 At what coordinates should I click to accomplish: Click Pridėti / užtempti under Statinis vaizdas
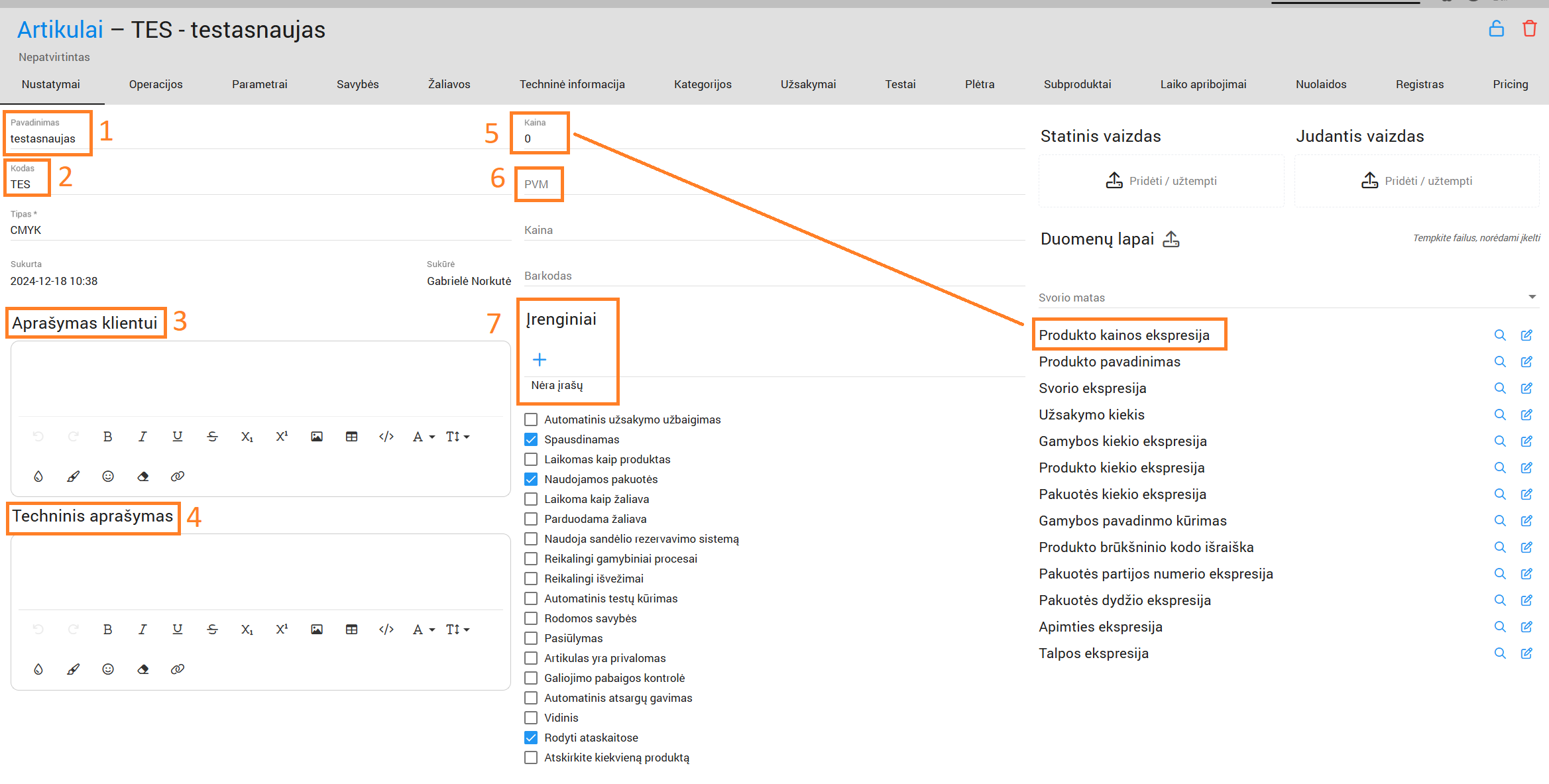point(1161,181)
